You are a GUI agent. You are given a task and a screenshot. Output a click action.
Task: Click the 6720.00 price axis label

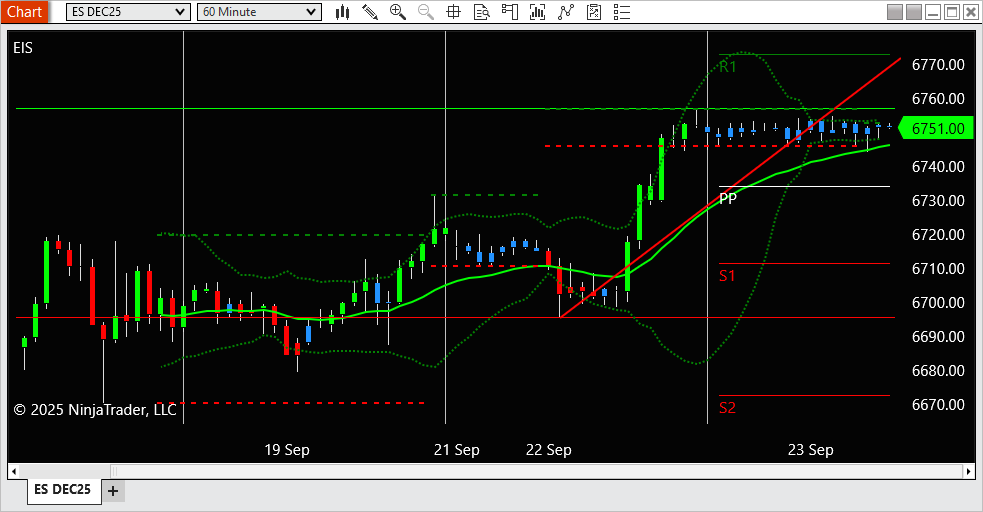click(938, 234)
